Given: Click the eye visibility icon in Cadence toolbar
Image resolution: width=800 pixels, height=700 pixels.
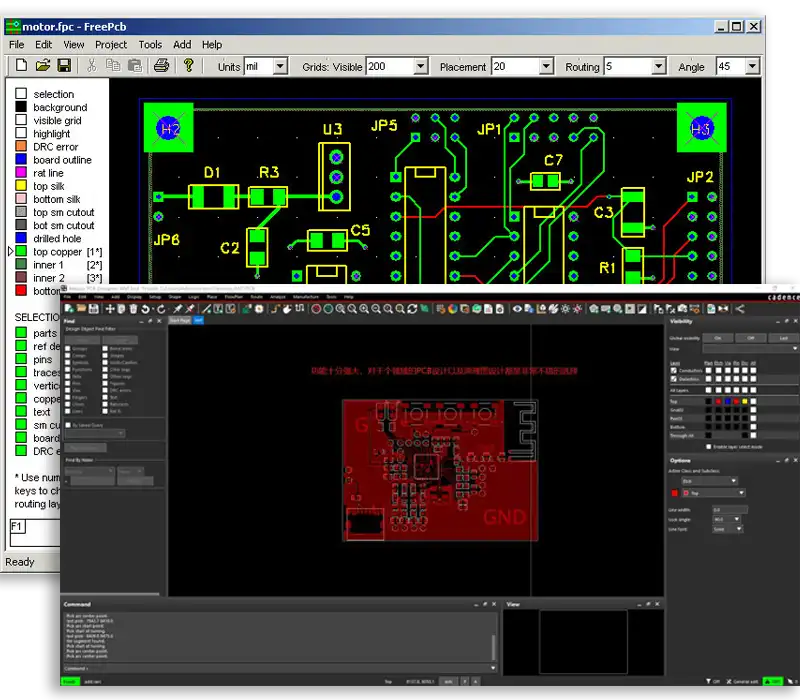Looking at the screenshot, I should pyautogui.click(x=517, y=309).
